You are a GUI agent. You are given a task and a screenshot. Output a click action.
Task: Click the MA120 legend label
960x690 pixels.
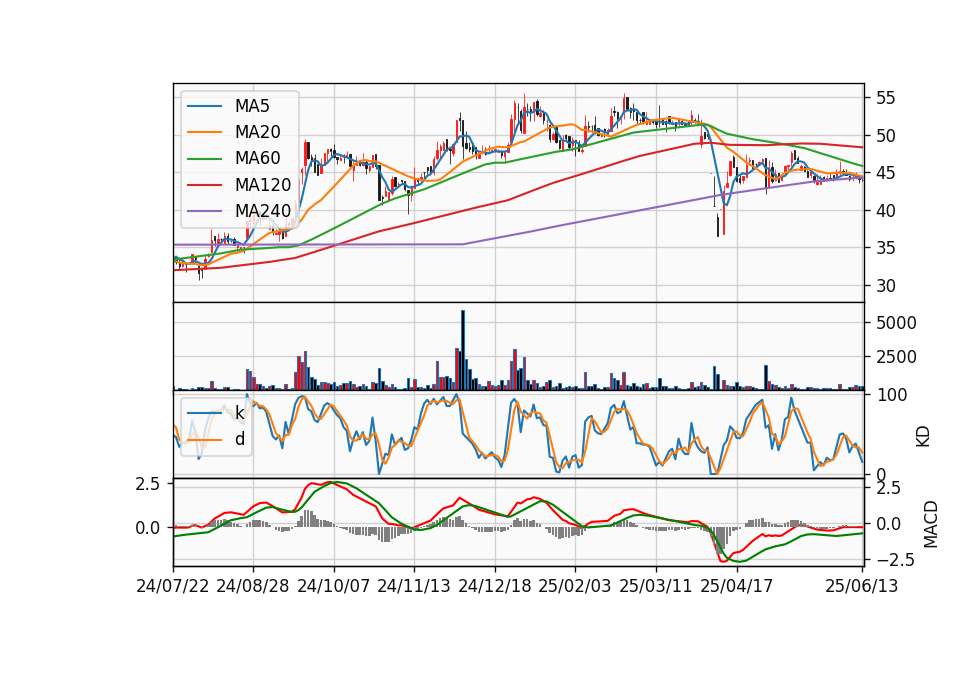click(x=263, y=185)
